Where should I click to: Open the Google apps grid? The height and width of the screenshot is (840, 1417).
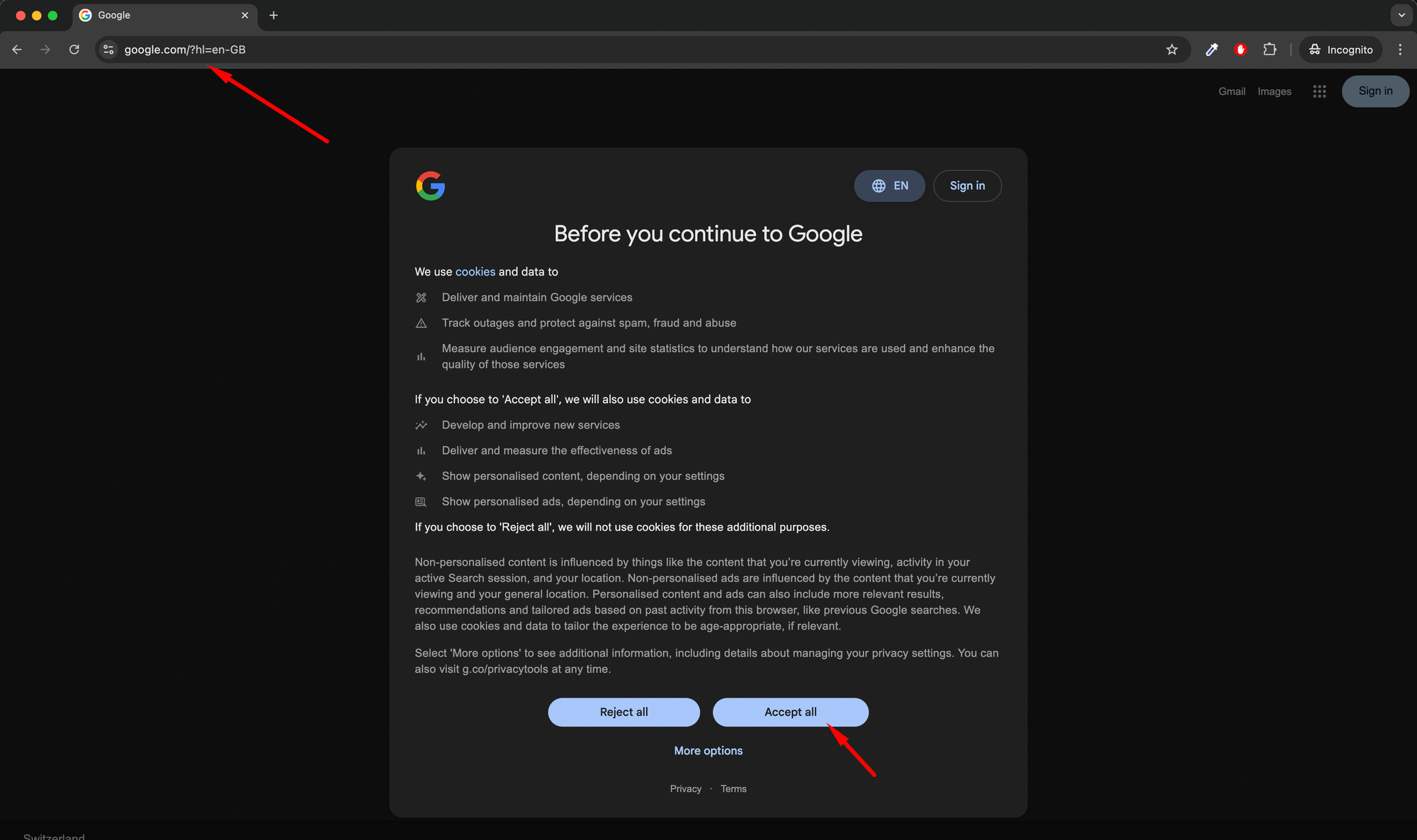1319,91
